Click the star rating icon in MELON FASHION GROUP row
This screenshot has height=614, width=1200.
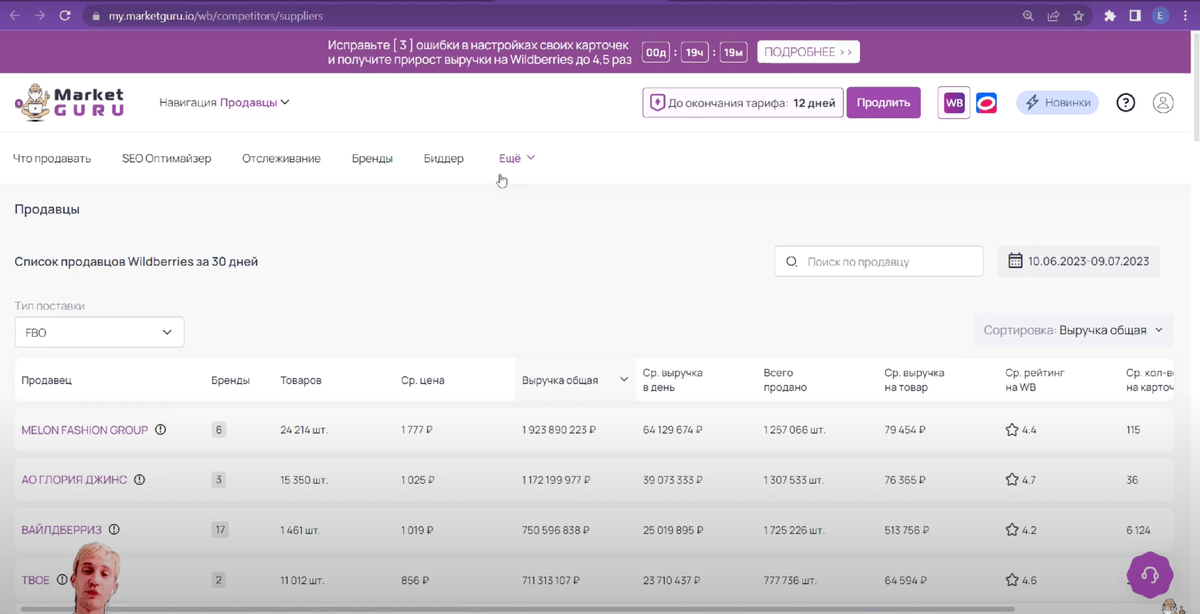1012,430
